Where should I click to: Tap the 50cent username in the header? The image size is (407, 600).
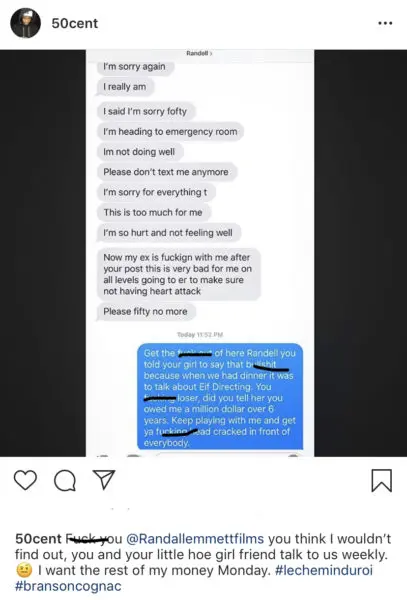click(75, 23)
